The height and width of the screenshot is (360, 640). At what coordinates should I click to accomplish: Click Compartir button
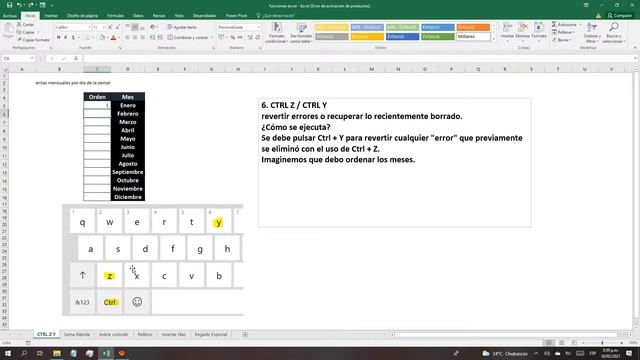click(620, 16)
